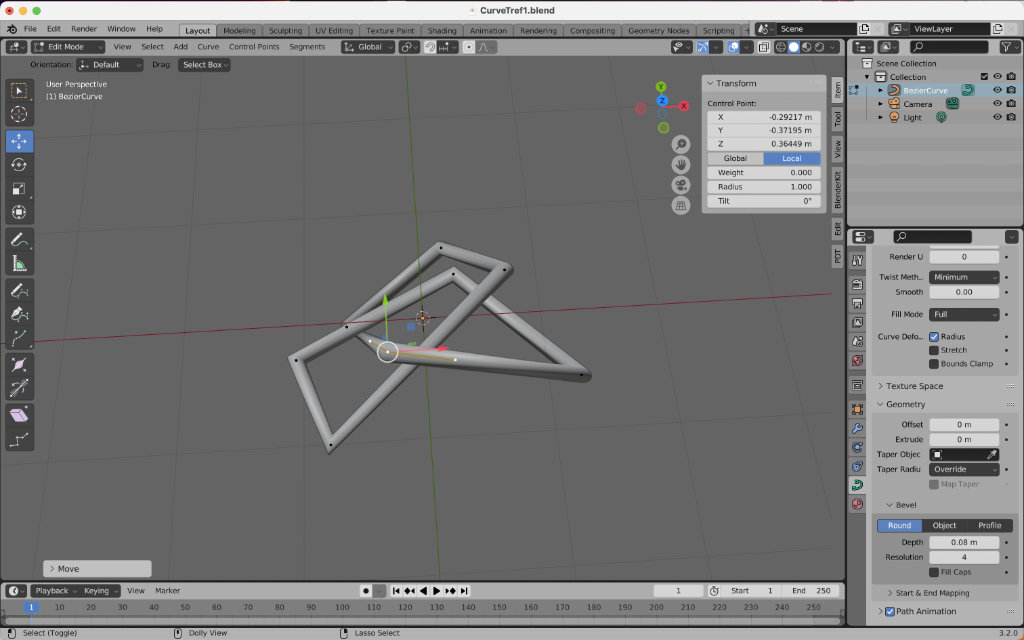Open the Fill Mode dropdown
The image size is (1024, 640).
(964, 314)
